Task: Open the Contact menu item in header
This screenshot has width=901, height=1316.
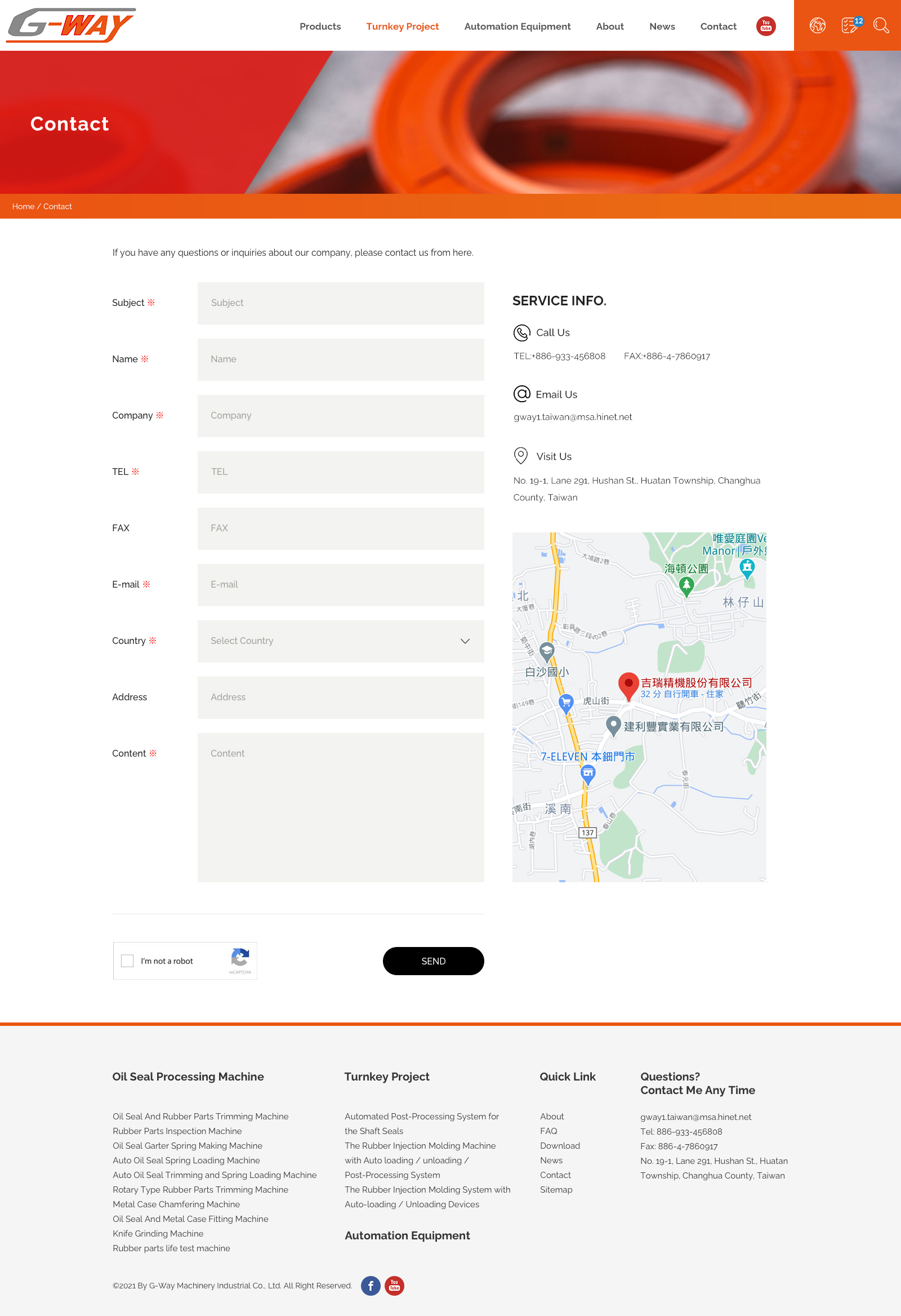Action: (x=718, y=26)
